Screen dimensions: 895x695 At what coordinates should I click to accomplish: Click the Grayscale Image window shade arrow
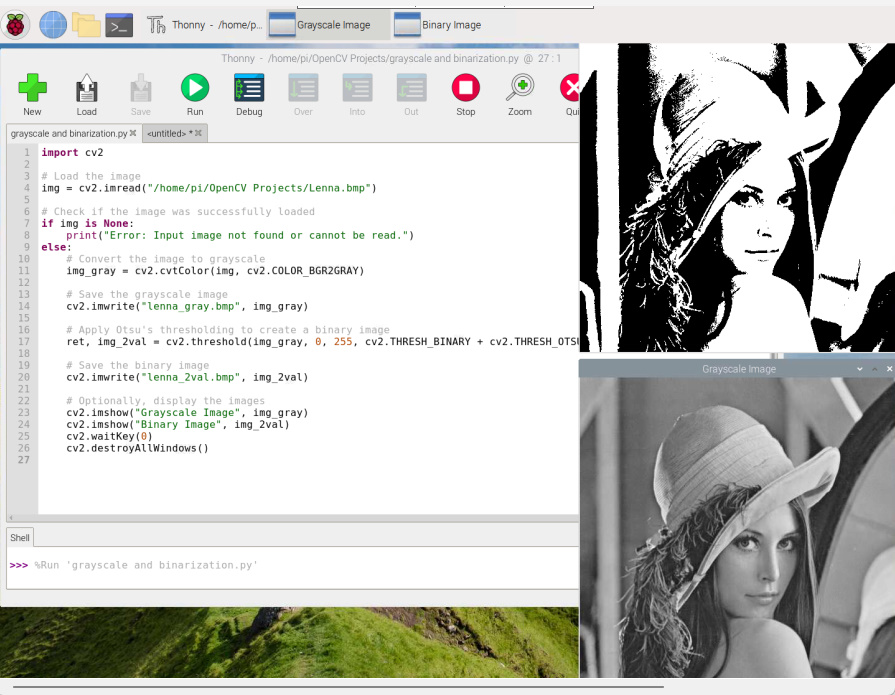point(860,369)
